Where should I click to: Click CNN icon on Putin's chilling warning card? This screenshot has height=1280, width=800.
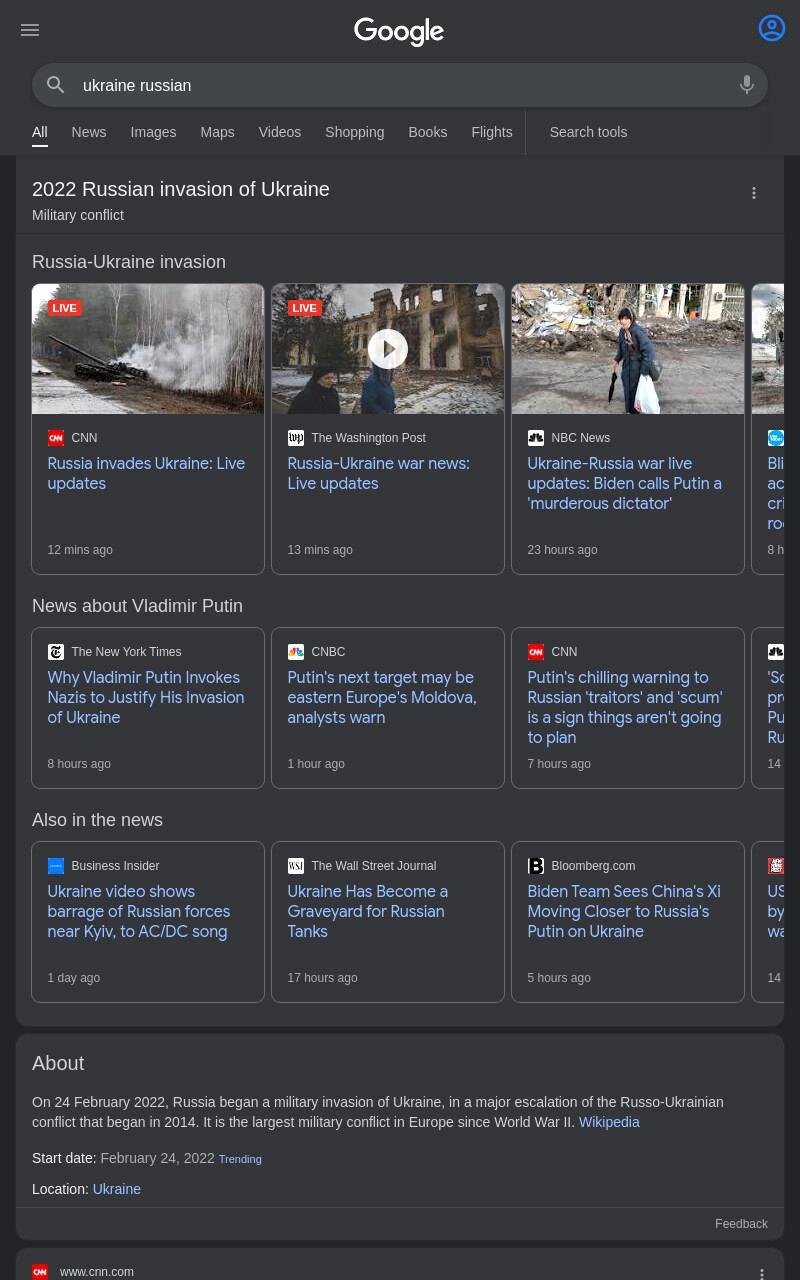tap(536, 652)
